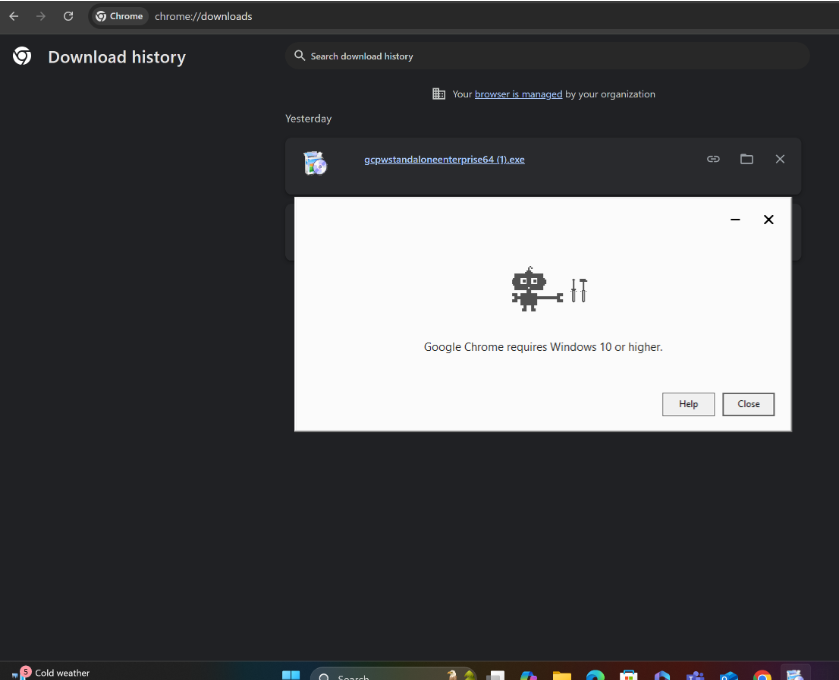839x680 pixels.
Task: Minimize the Windows 10 requirement dialog
Action: coord(735,219)
